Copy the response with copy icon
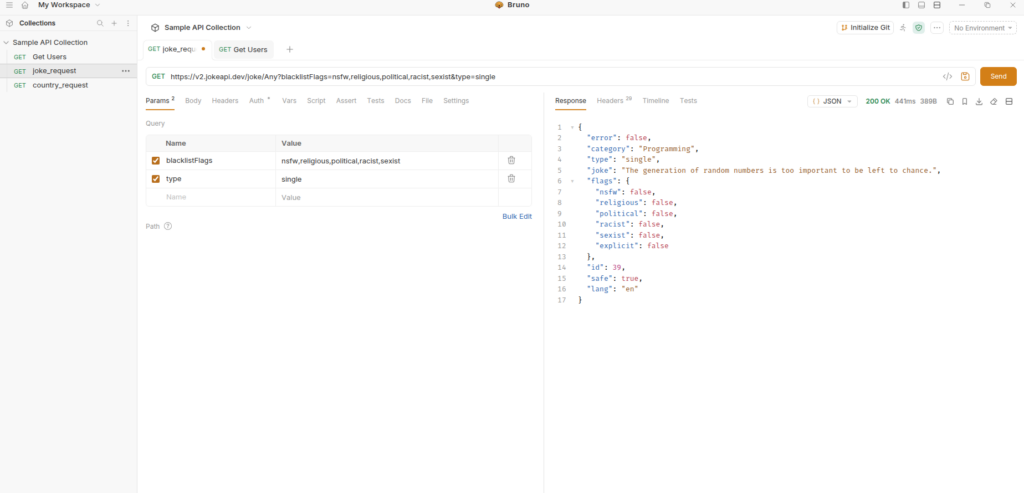Viewport: 1024px width, 493px height. point(950,101)
